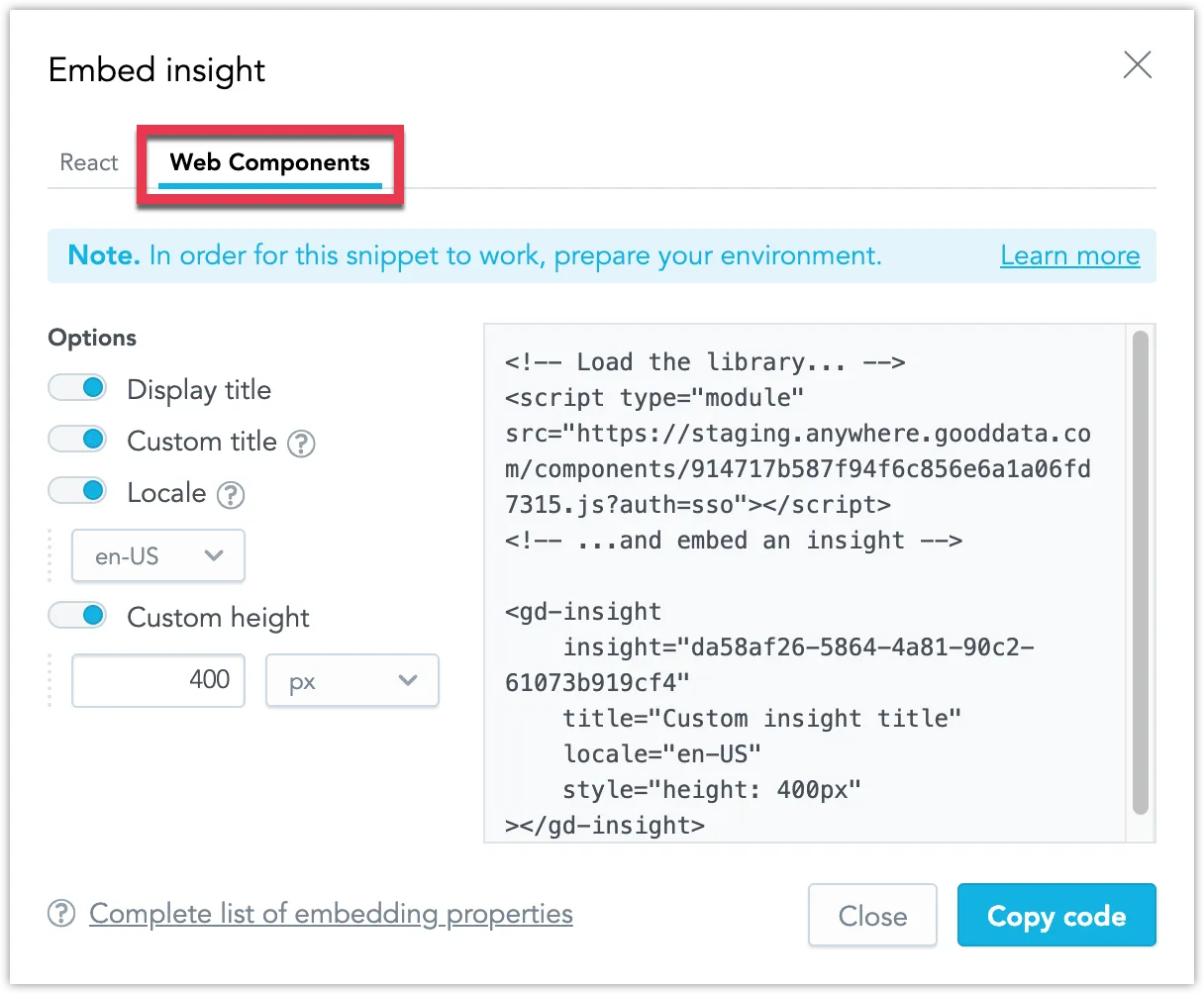The image size is (1204, 994).
Task: Turn off the Custom title toggle
Action: 77,439
